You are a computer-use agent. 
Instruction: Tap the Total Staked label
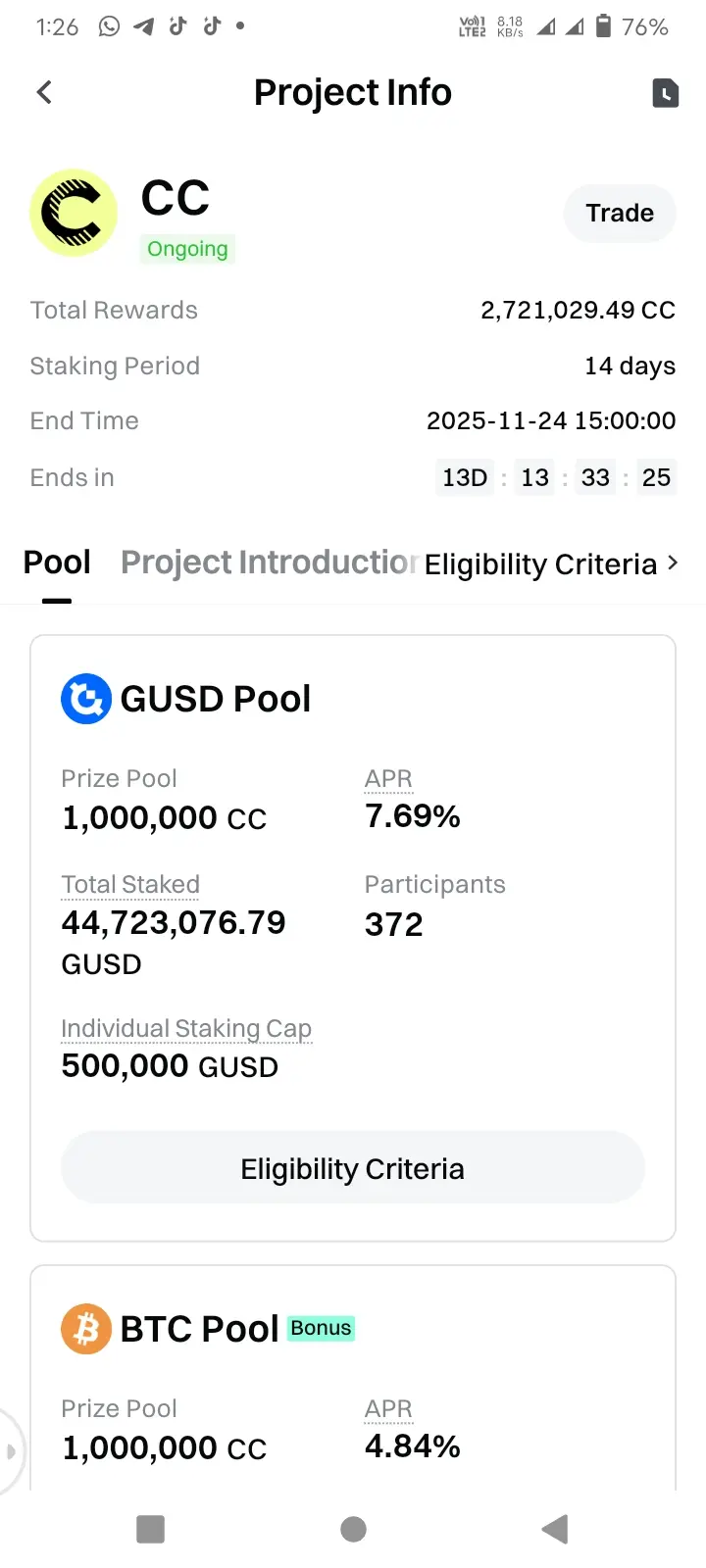tap(130, 884)
